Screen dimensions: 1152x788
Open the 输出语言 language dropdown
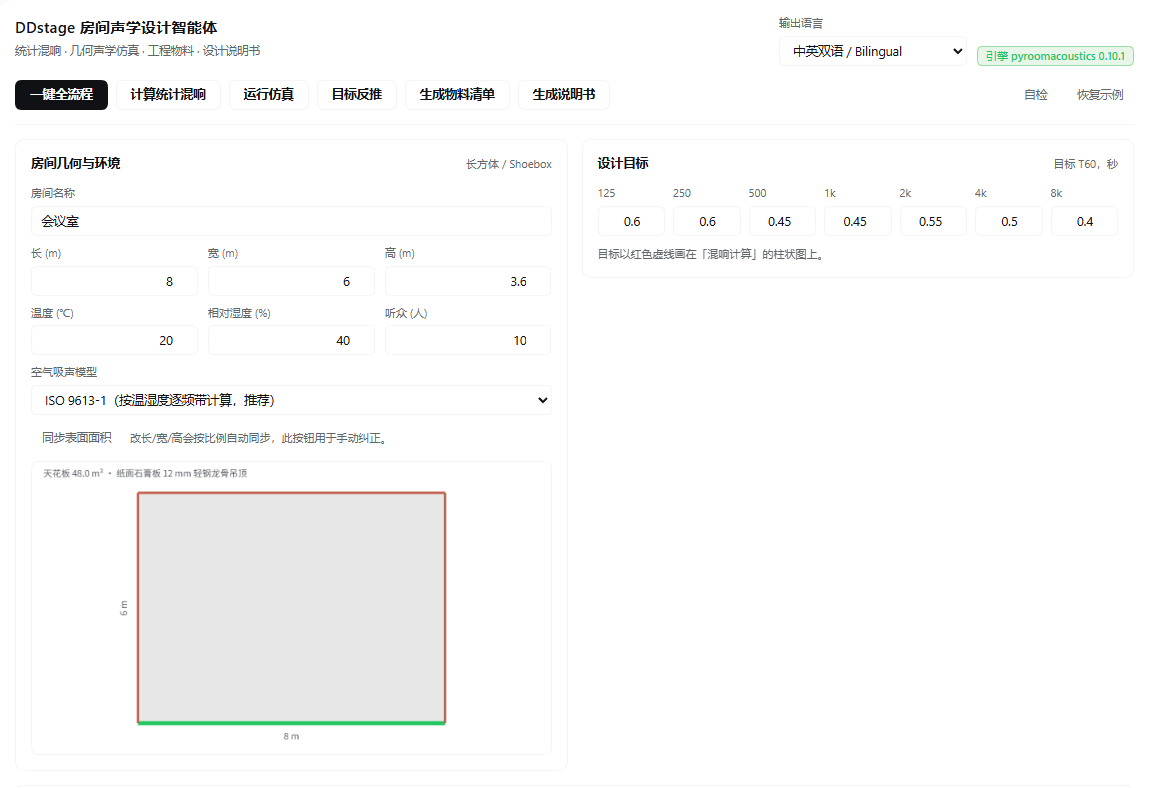pyautogui.click(x=873, y=51)
